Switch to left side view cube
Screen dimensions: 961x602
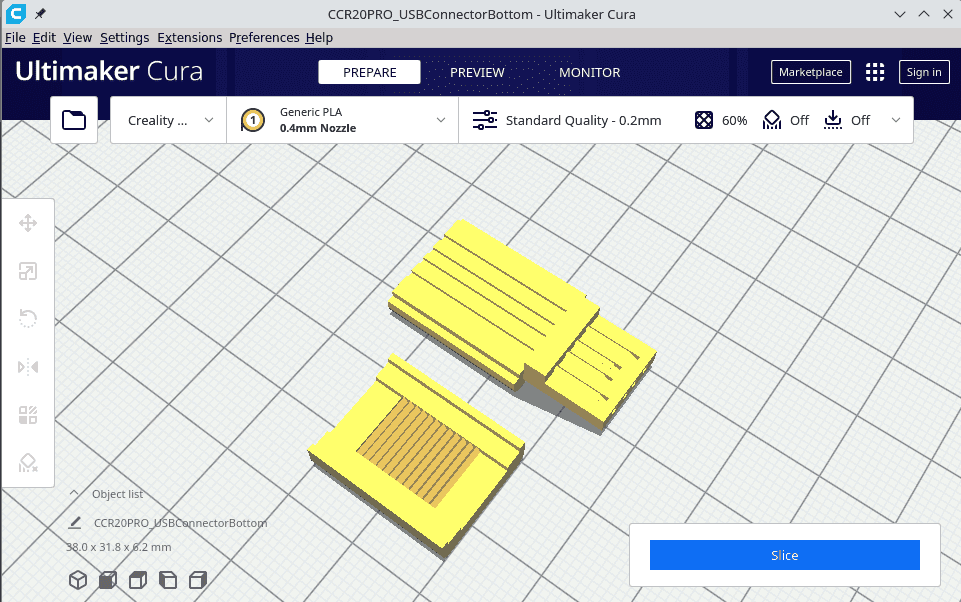pyautogui.click(x=168, y=580)
